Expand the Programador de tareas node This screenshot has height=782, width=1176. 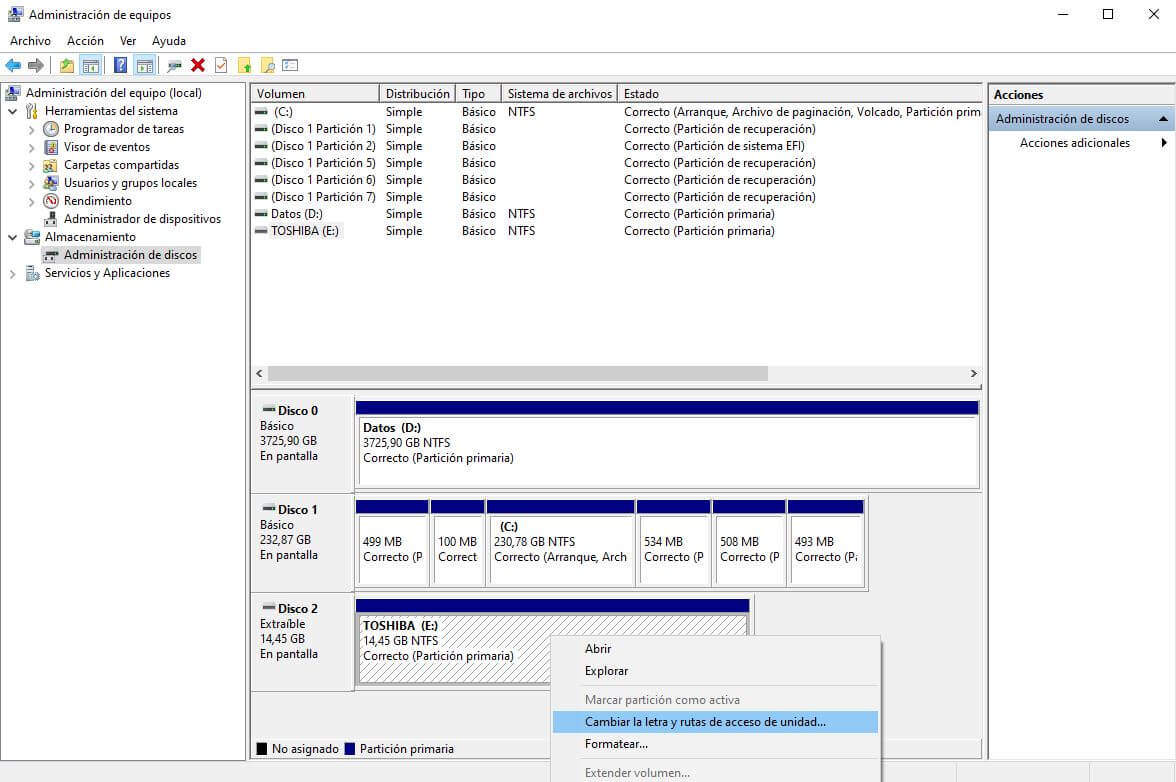32,129
